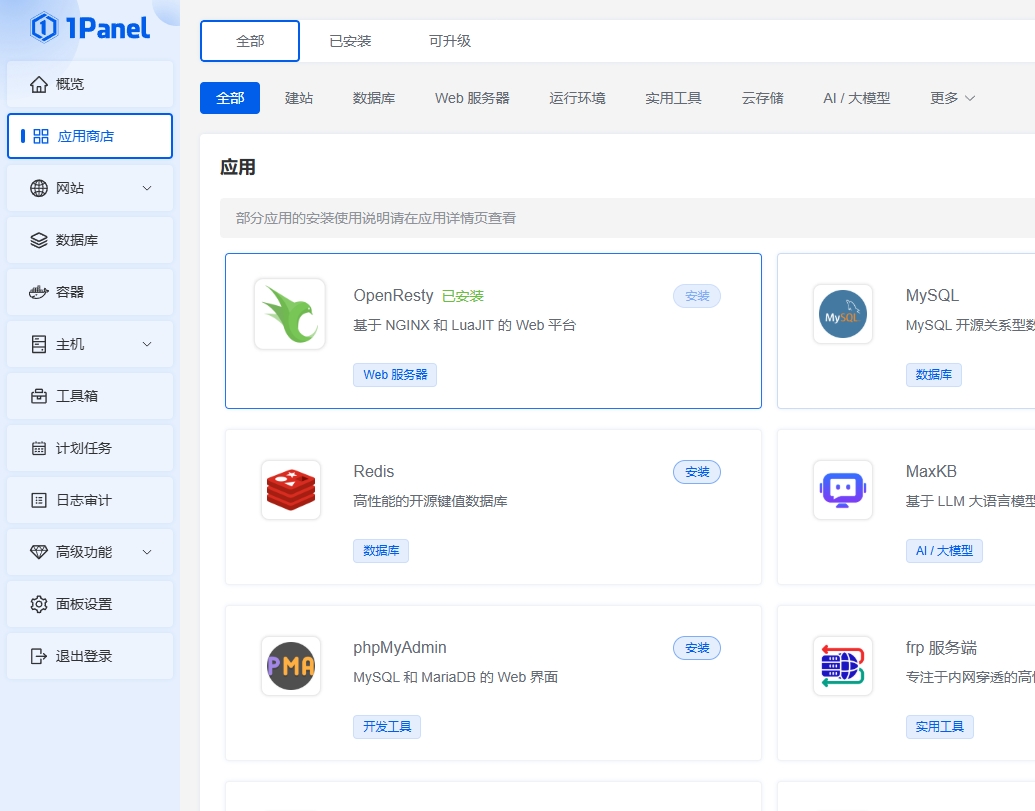
Task: Switch to the 已安装 tab
Action: pyautogui.click(x=352, y=40)
